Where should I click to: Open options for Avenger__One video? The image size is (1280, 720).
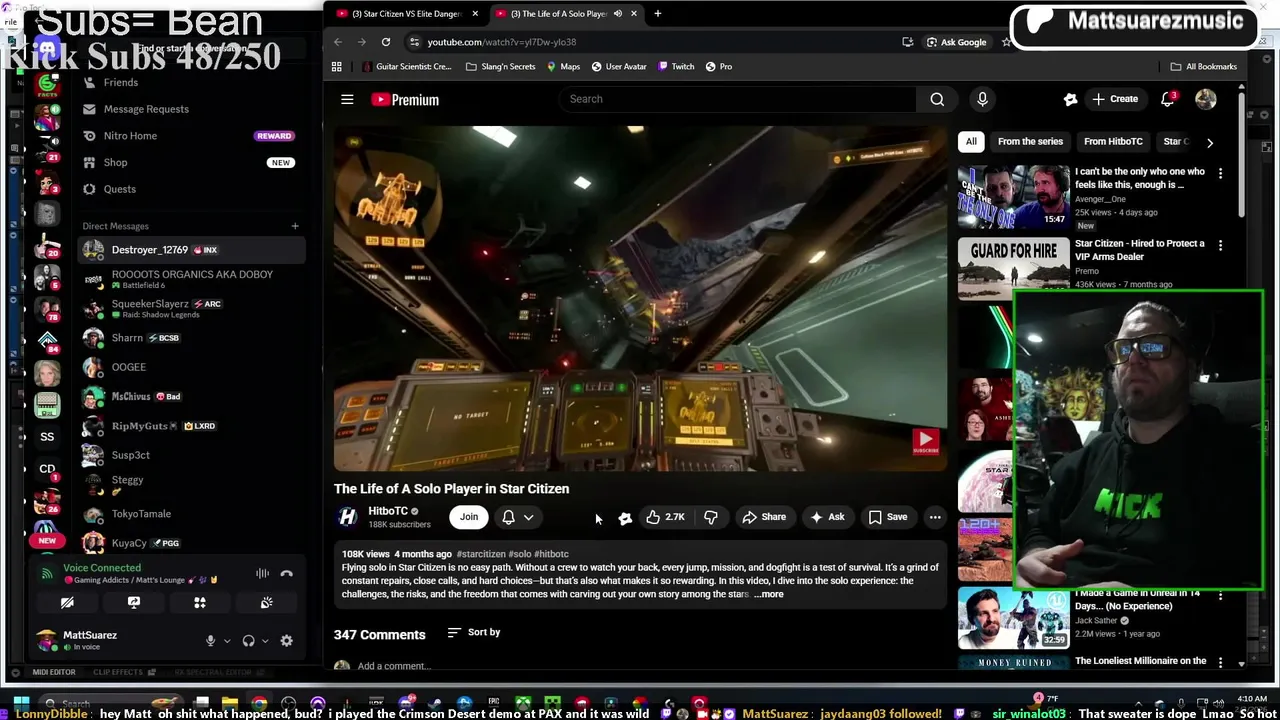1220,173
